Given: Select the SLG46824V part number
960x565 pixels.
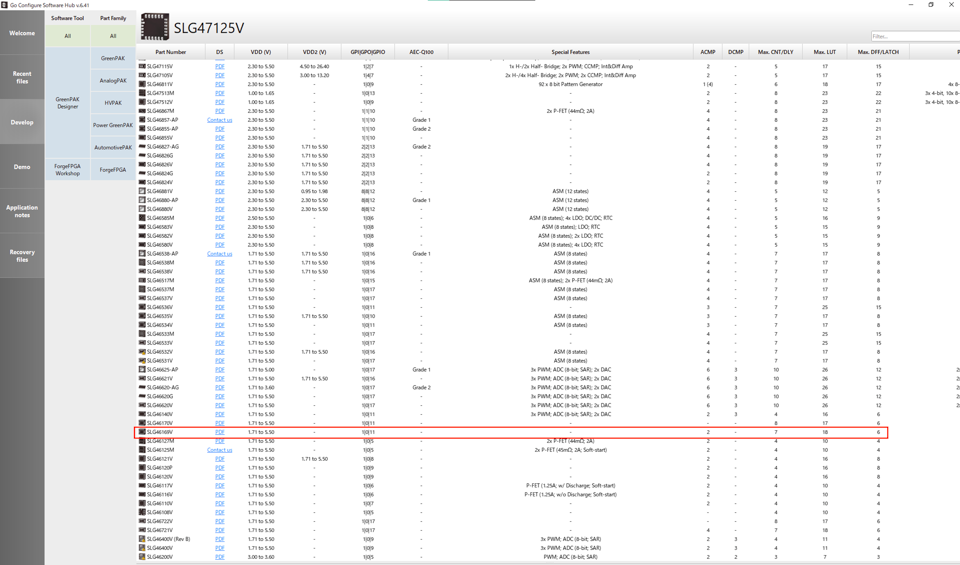Looking at the screenshot, I should (160, 182).
